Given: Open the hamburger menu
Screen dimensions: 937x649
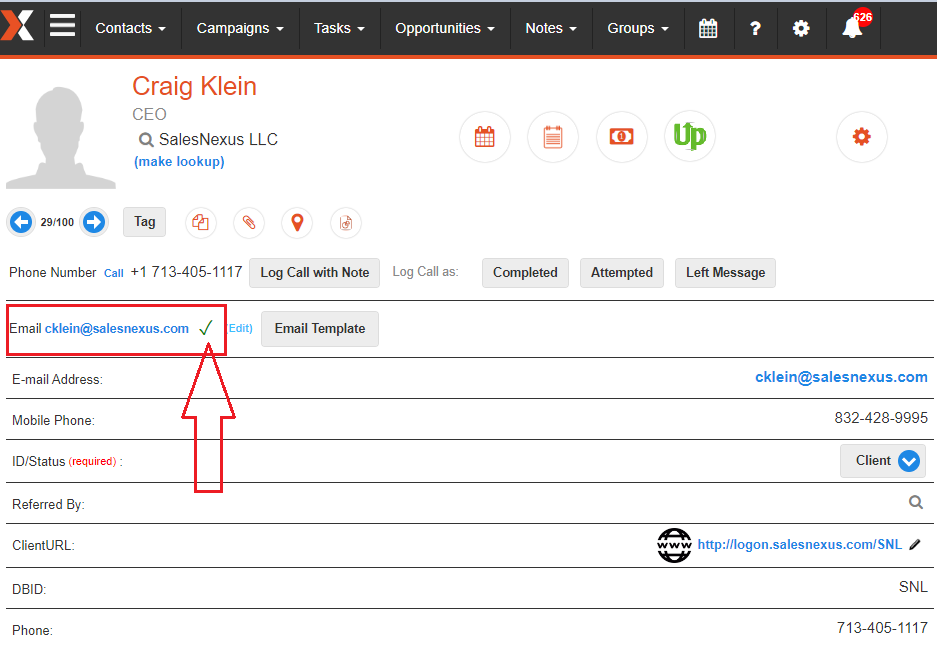Looking at the screenshot, I should click(x=63, y=26).
